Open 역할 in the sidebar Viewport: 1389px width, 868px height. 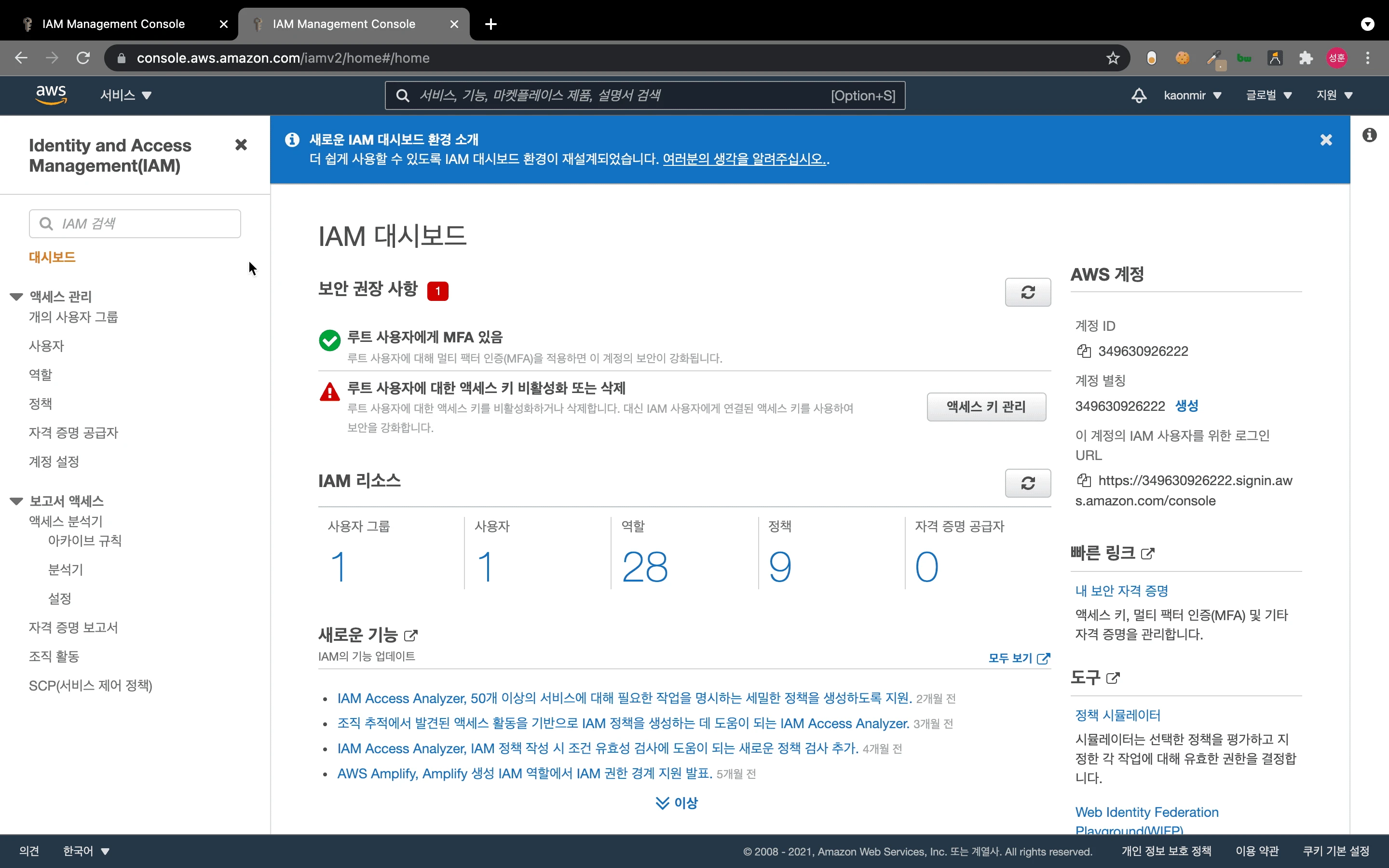pos(40,374)
